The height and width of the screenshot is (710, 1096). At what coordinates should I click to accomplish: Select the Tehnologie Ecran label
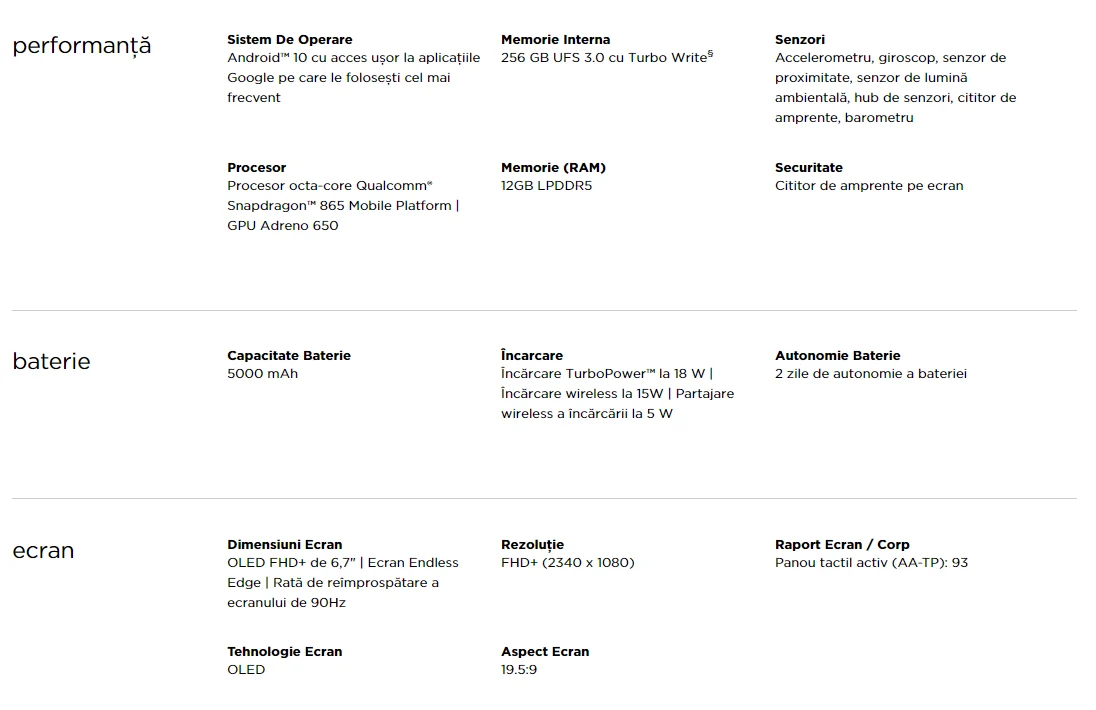284,652
